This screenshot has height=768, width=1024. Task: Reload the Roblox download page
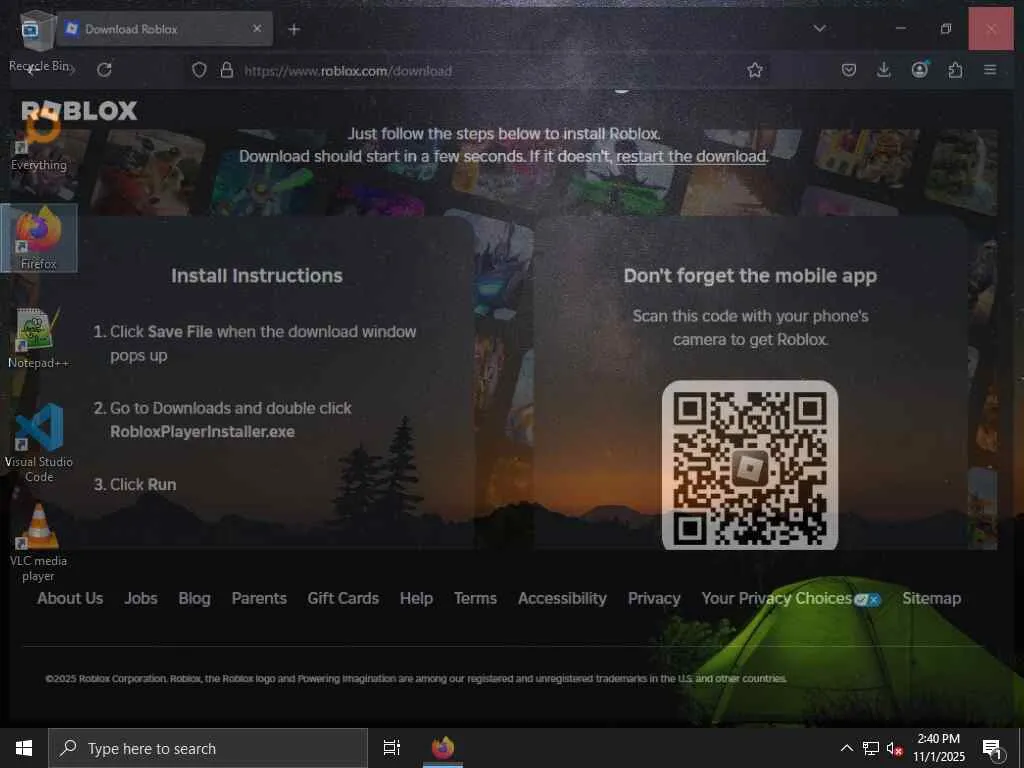(x=104, y=70)
